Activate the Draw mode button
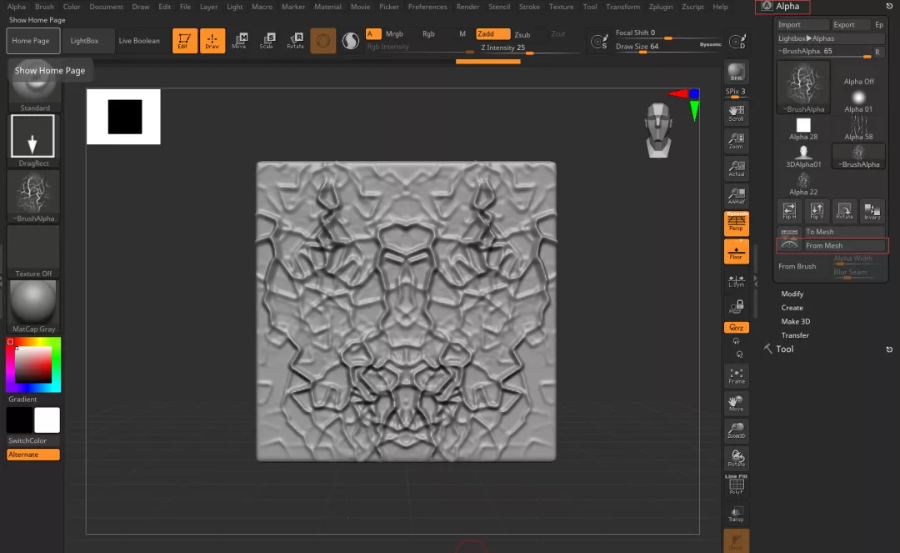Viewport: 900px width, 553px height. 212,41
